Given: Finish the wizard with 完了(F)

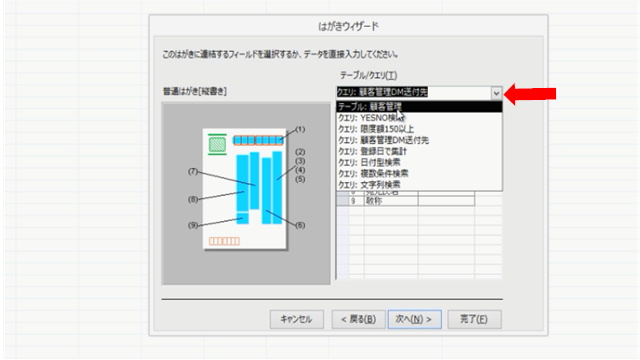Looking at the screenshot, I should pyautogui.click(x=474, y=319).
